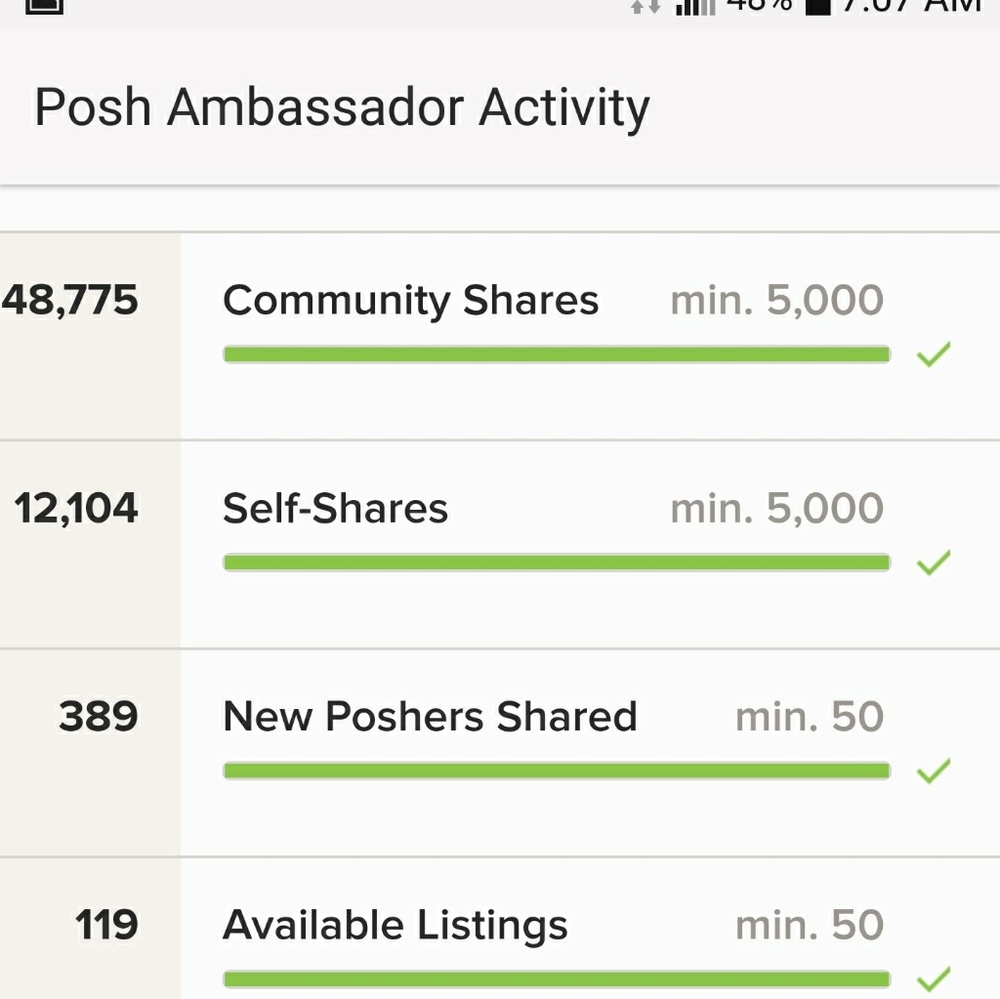This screenshot has height=999, width=1000.
Task: Click the New Poshers Shared progress bar
Action: tap(556, 770)
